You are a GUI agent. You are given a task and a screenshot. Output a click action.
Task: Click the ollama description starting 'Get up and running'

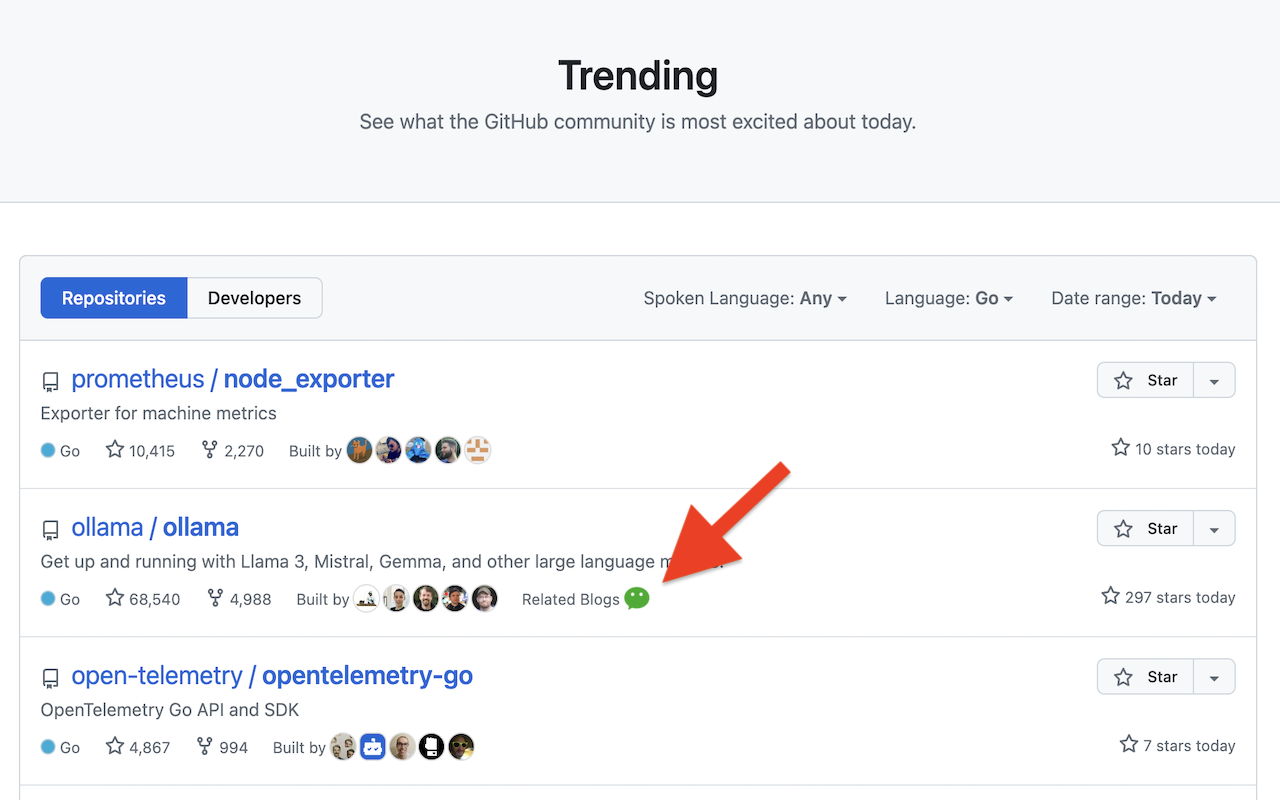click(x=380, y=562)
